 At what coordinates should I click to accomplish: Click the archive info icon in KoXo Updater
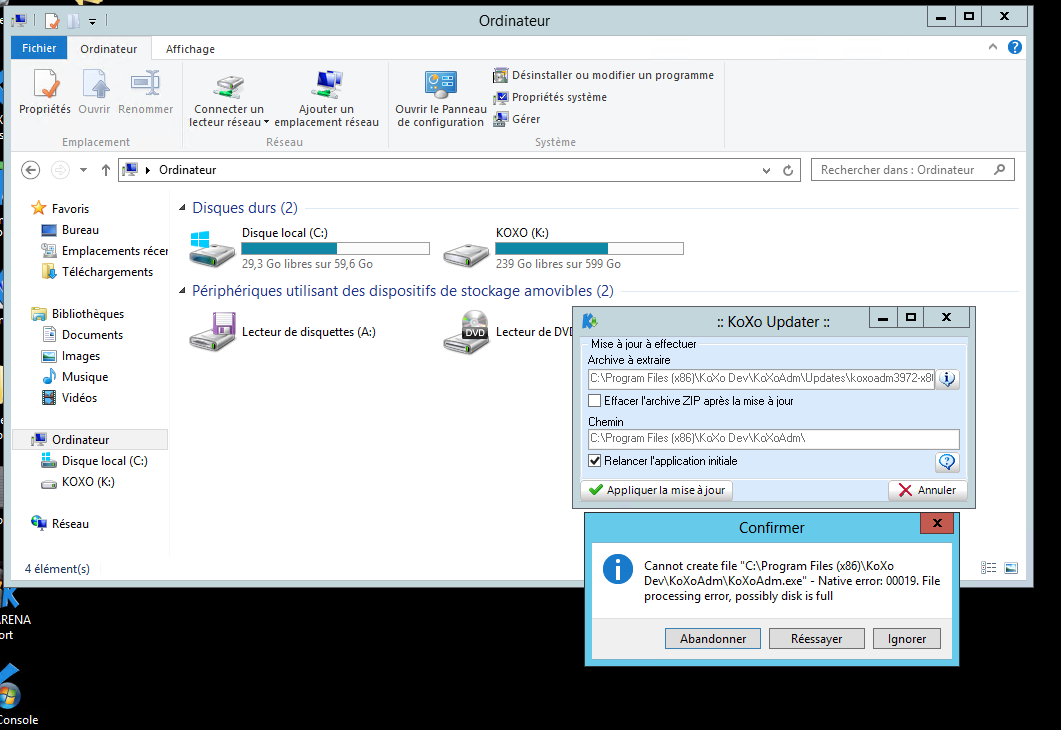click(947, 379)
